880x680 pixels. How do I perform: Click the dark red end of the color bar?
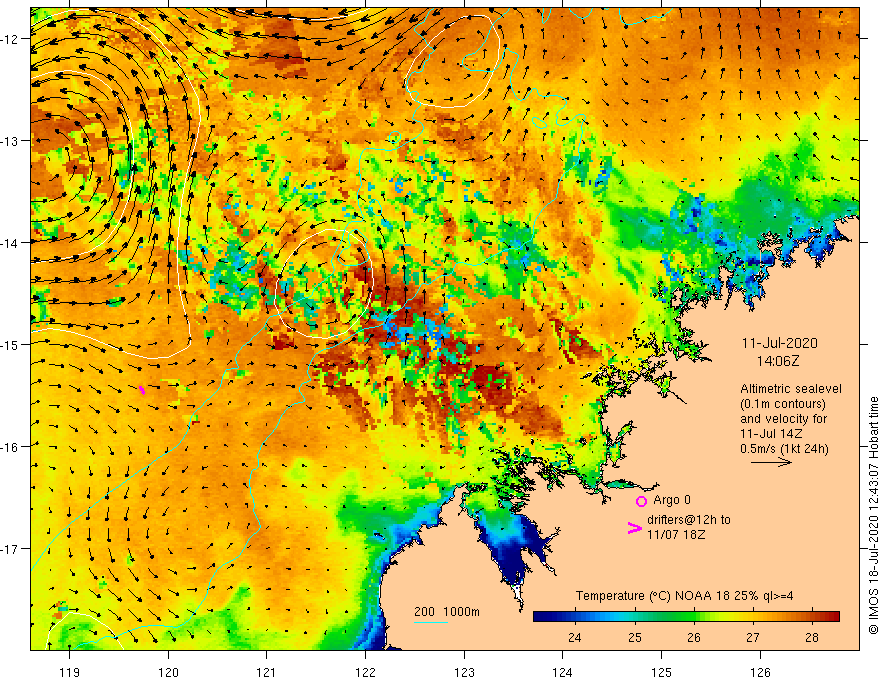[831, 616]
